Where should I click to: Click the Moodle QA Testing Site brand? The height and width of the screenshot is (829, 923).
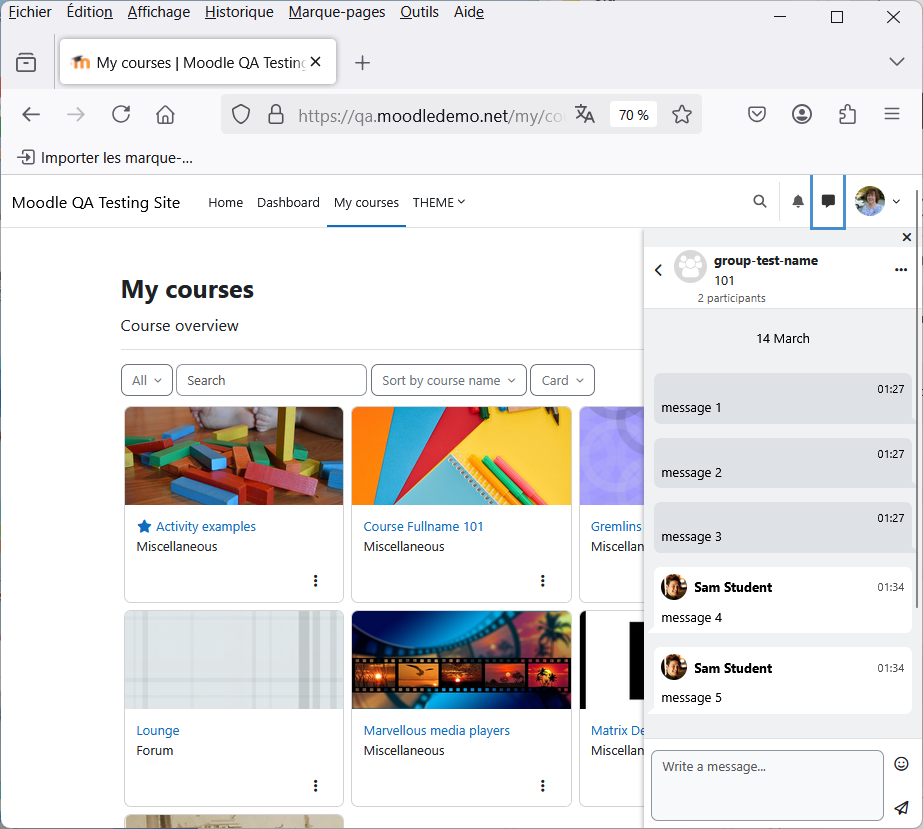click(96, 203)
